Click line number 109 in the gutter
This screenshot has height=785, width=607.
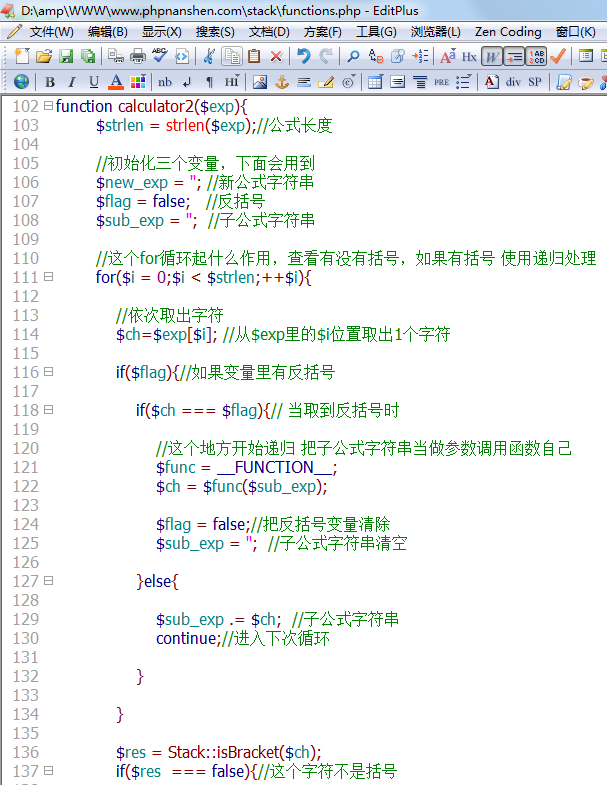26,239
